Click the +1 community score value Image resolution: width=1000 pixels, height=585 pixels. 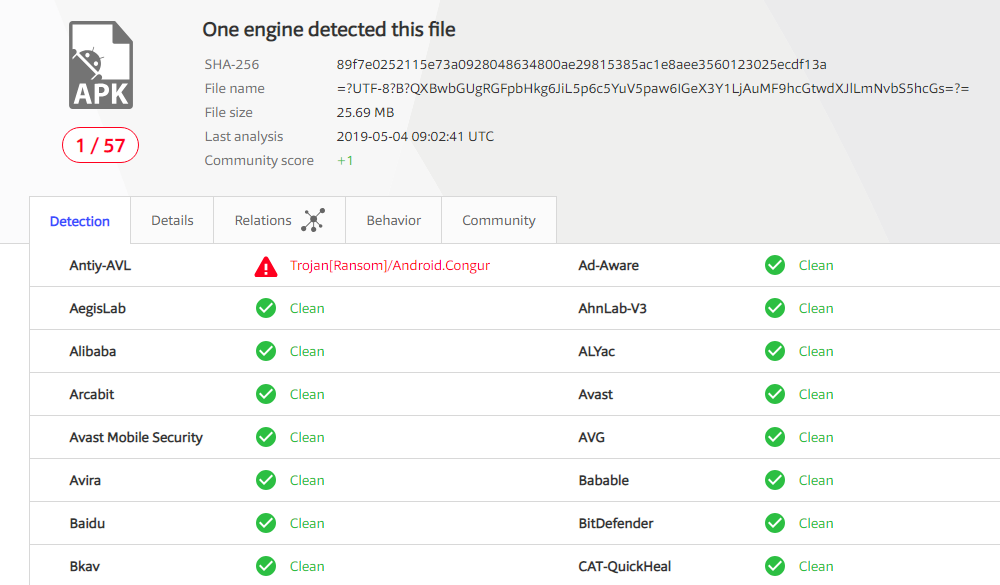[x=345, y=160]
